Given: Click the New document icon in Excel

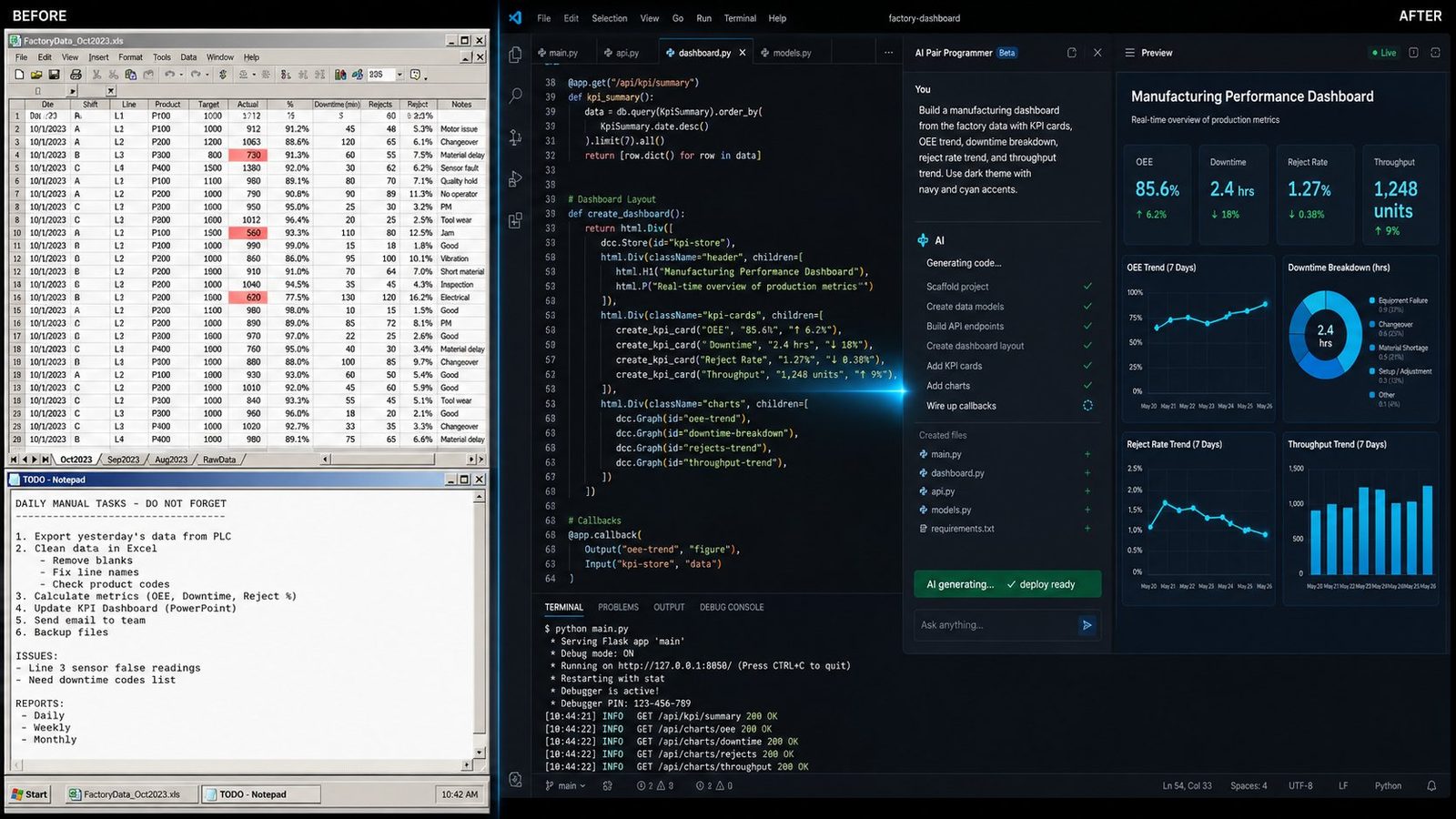Looking at the screenshot, I should 19,75.
